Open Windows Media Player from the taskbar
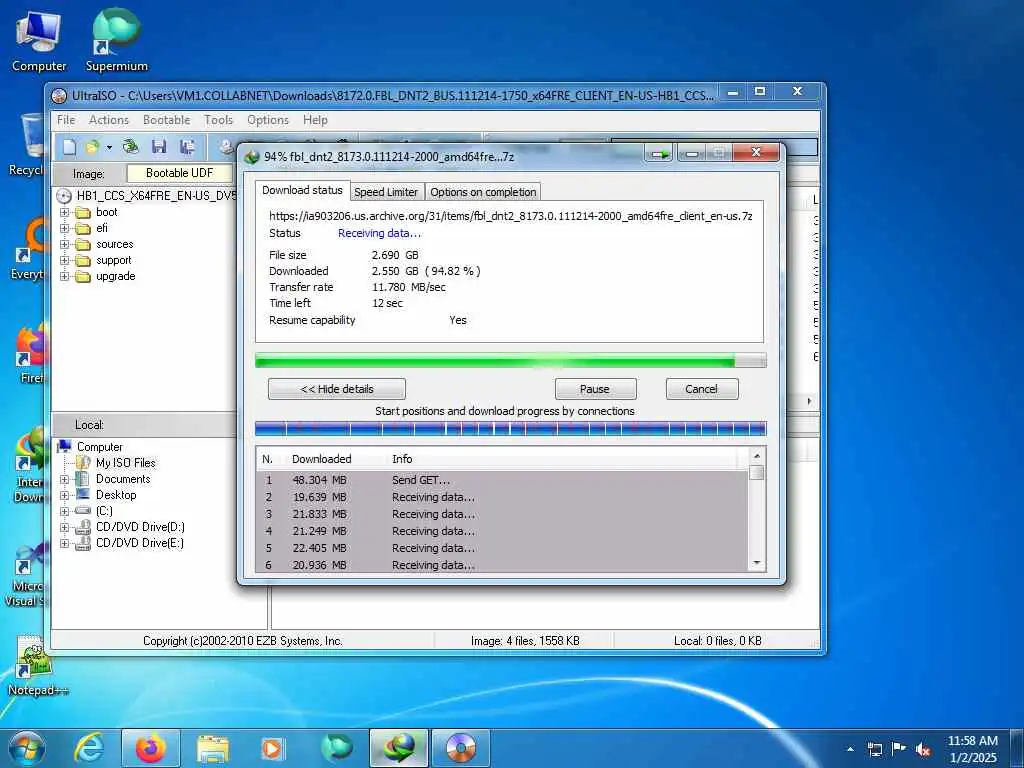The image size is (1024, 768). [272, 748]
